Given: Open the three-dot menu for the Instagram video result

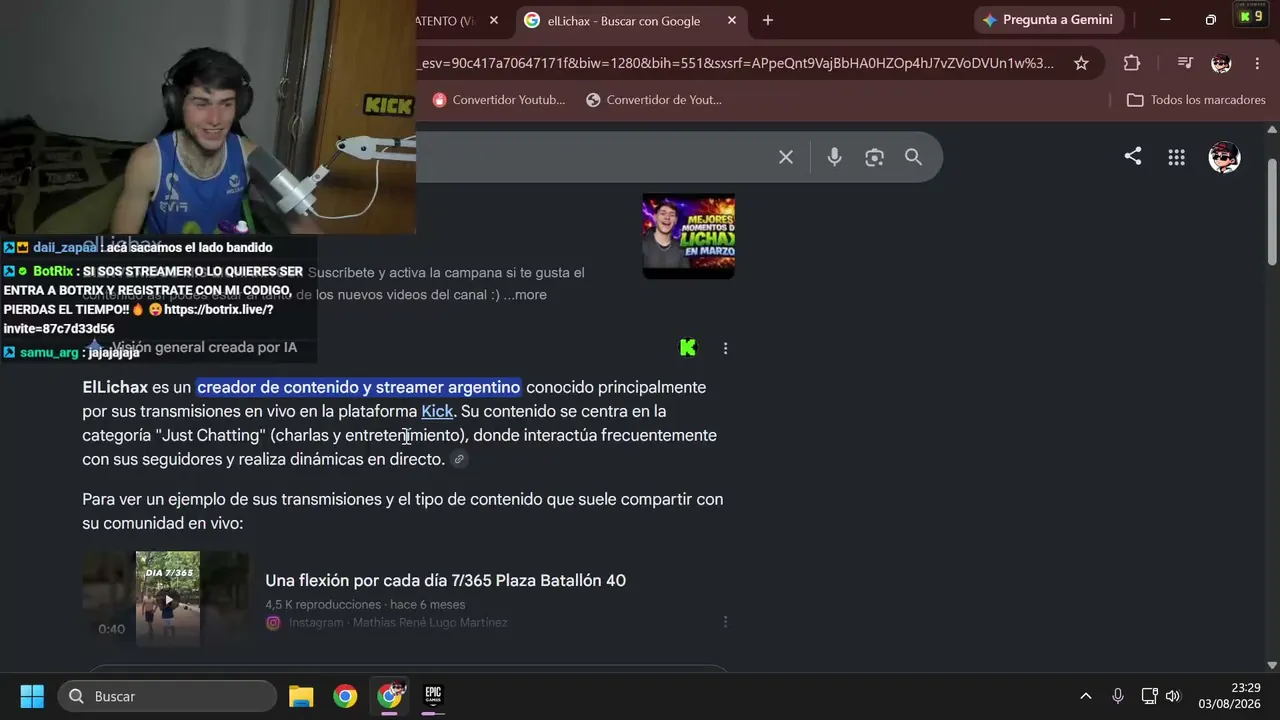Looking at the screenshot, I should (x=725, y=622).
